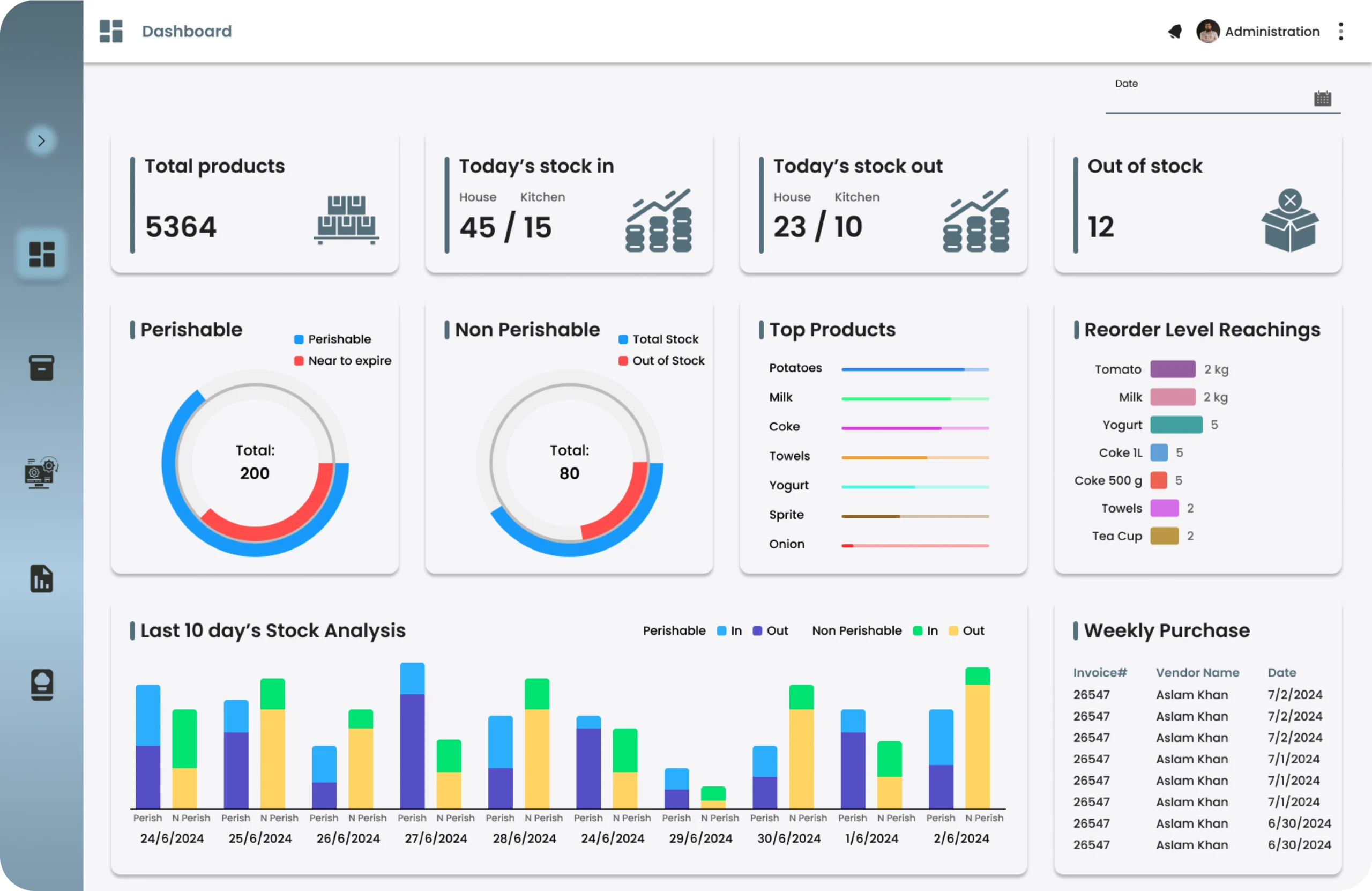Click the dashboard logo icon in header

(111, 31)
